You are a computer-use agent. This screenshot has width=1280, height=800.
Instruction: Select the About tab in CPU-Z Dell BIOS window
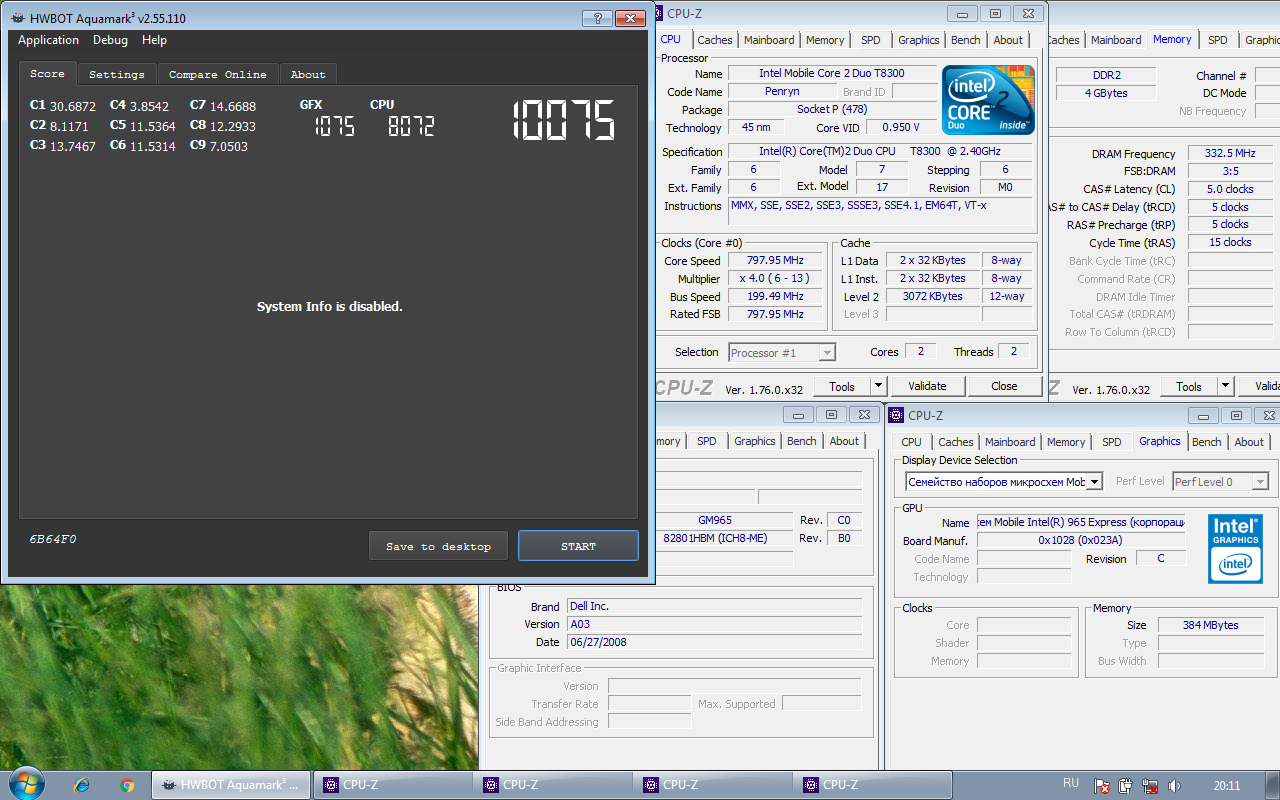(x=844, y=441)
